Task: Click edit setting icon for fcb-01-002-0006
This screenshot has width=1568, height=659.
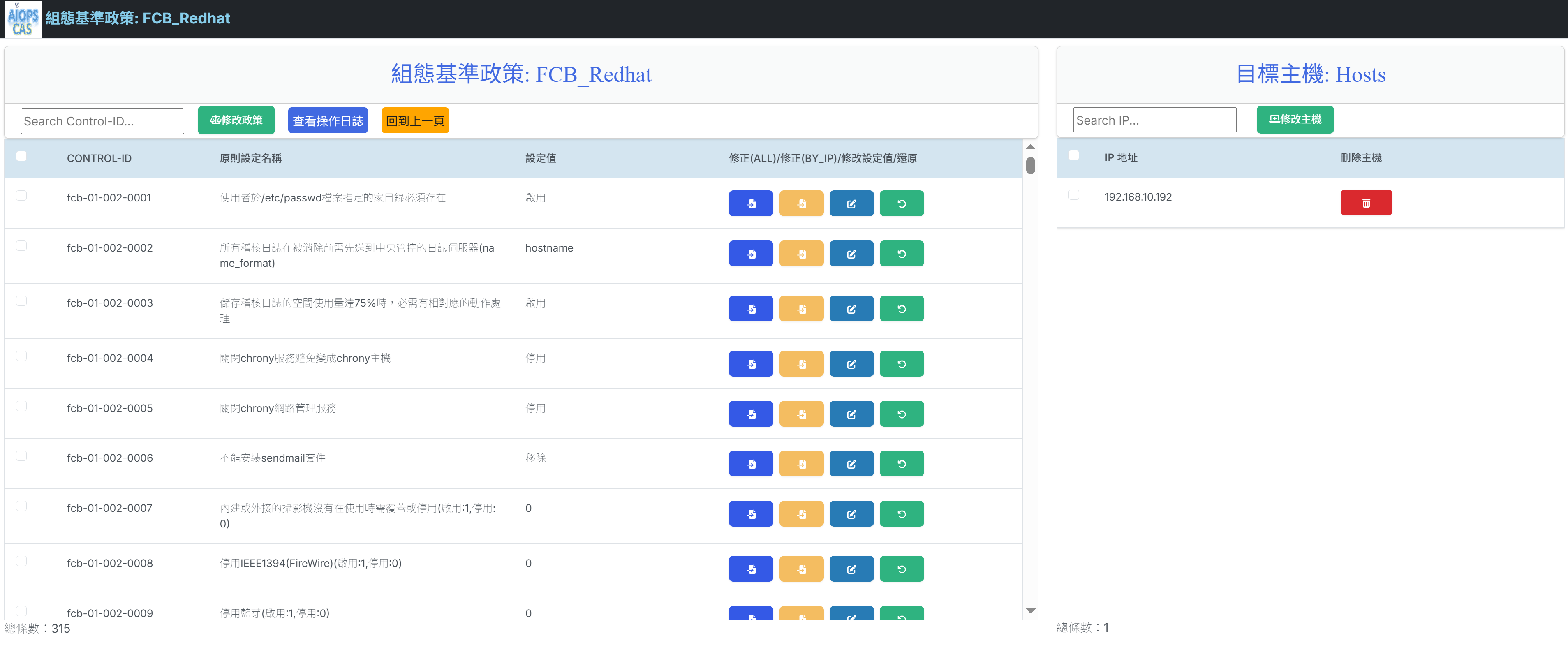Action: (x=851, y=464)
